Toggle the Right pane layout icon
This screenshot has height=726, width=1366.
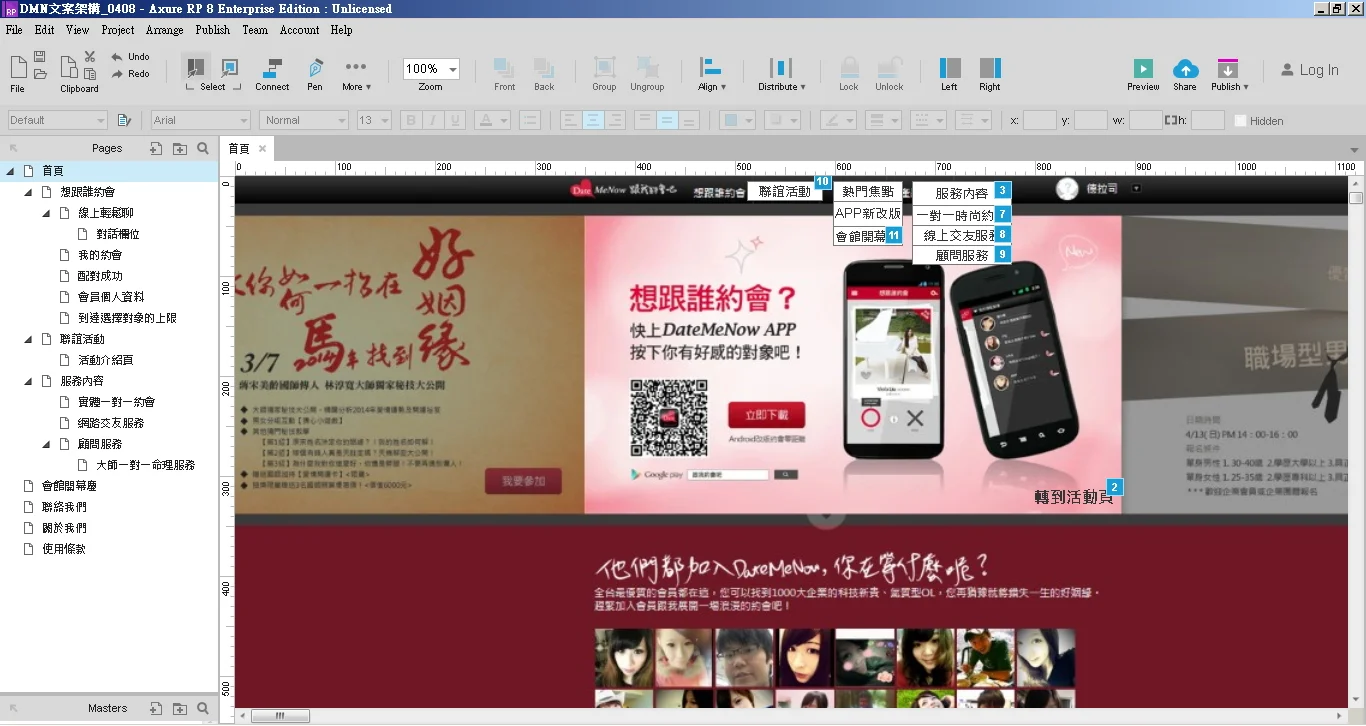pos(990,68)
